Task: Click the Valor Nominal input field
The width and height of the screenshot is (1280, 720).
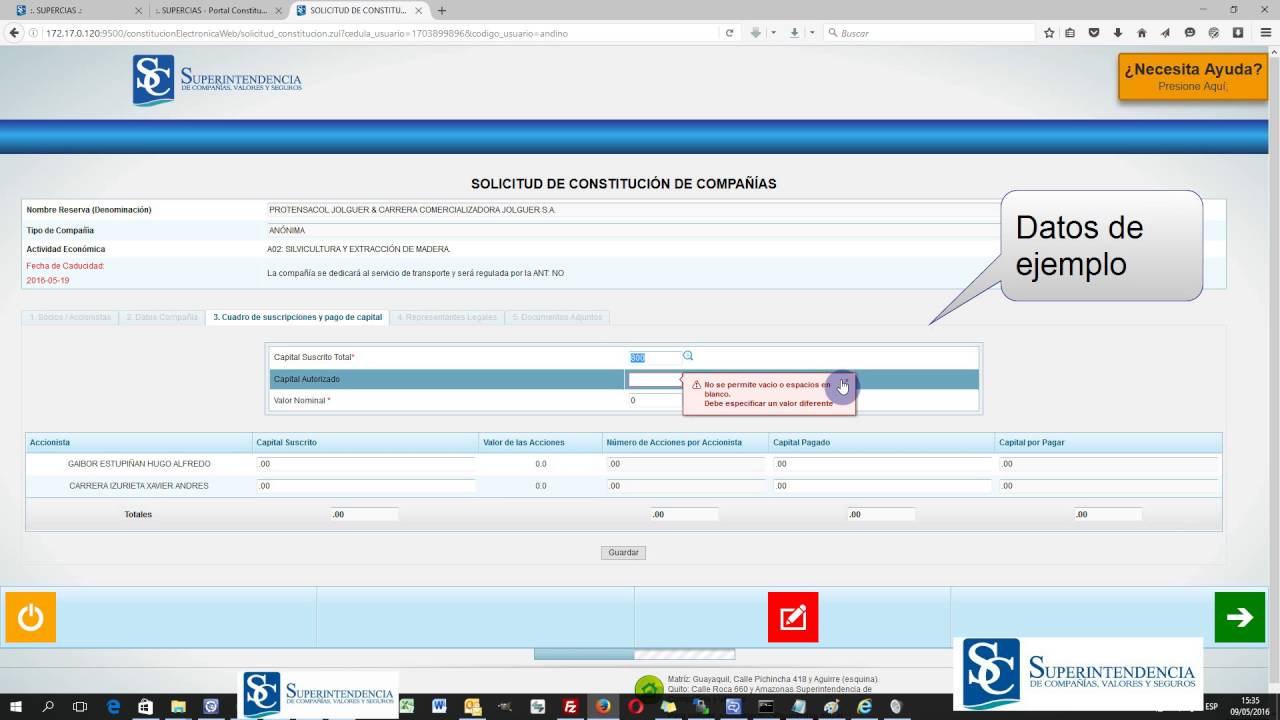Action: coord(655,400)
